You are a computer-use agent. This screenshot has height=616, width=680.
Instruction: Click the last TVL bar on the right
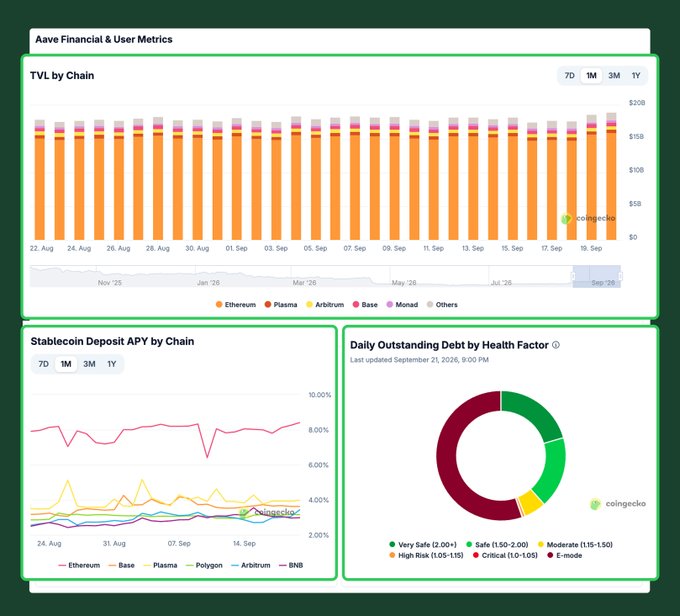611,176
